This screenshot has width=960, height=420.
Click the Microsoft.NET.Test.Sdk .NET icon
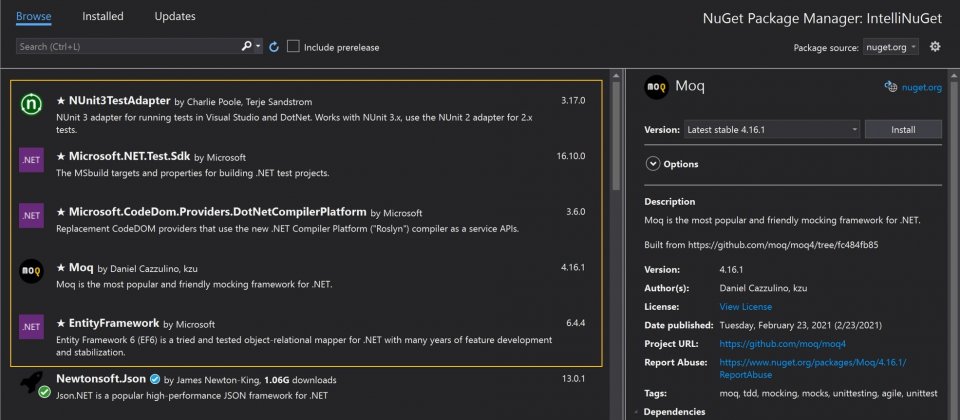31,160
